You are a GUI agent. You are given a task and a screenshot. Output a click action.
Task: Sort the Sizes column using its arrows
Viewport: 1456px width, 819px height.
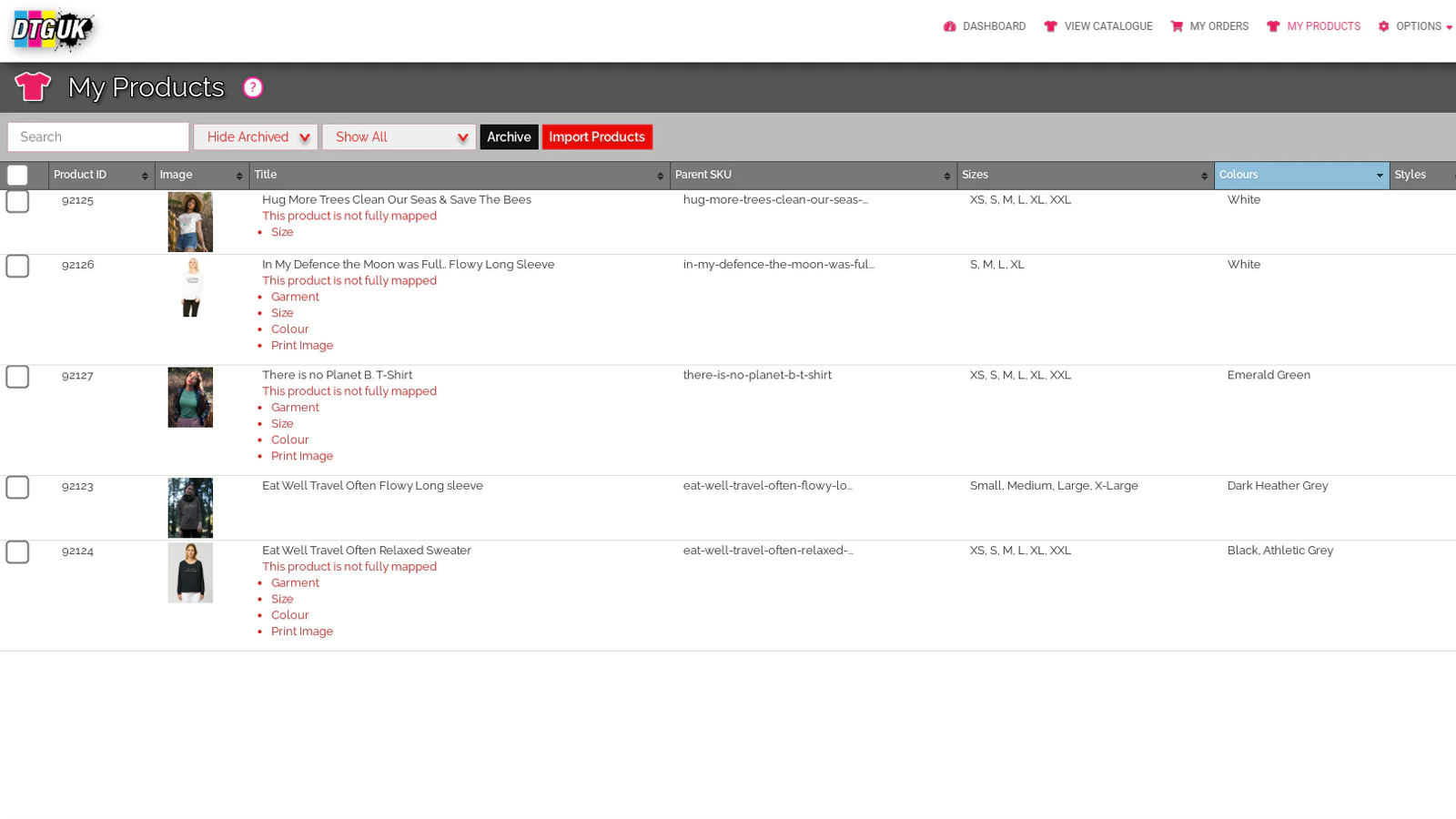[1204, 176]
